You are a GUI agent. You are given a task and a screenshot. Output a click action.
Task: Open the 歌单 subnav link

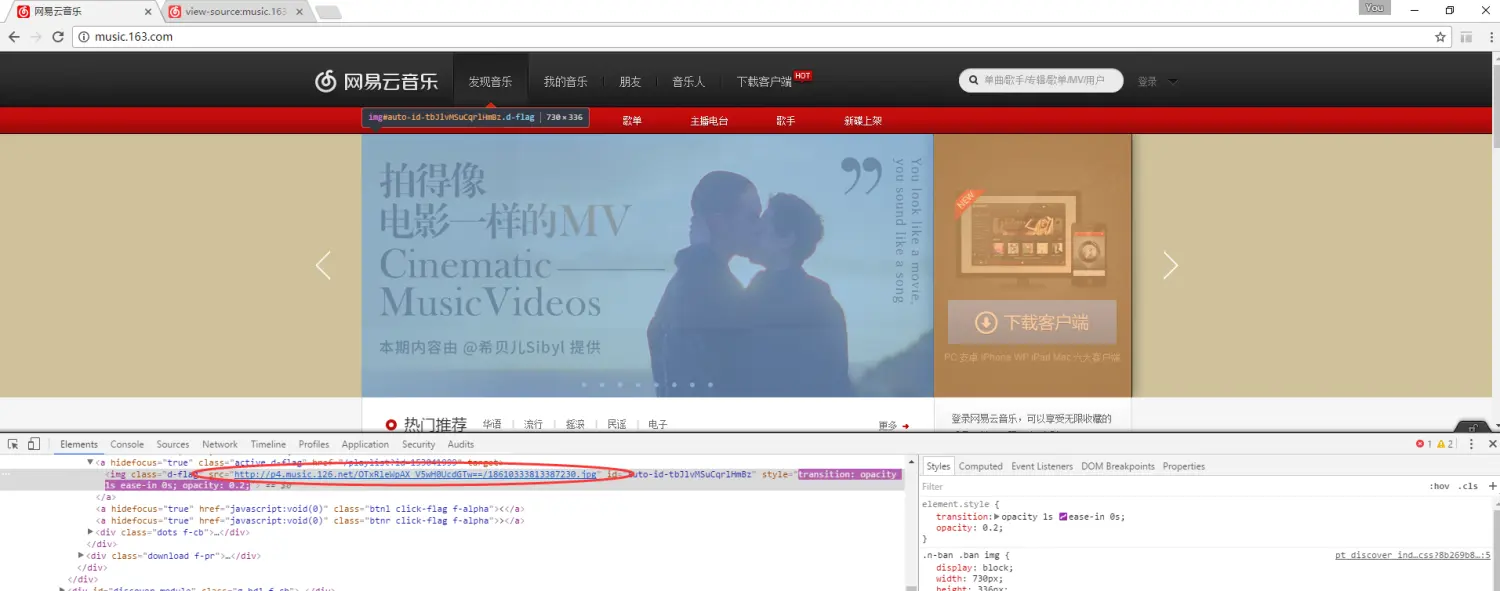632,120
